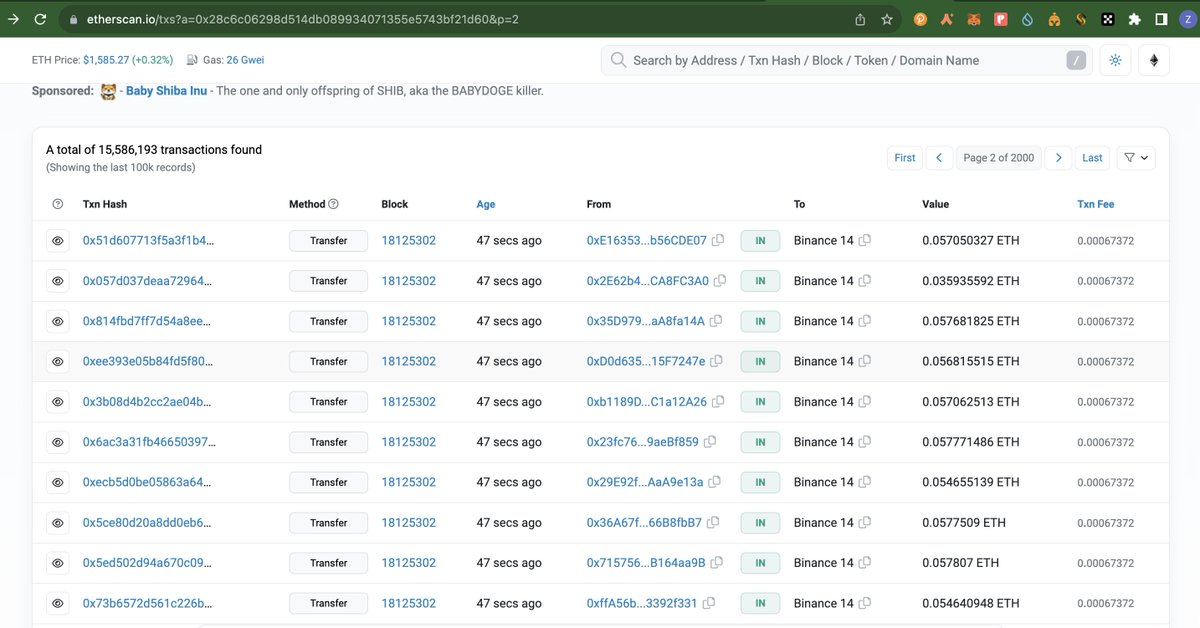This screenshot has height=628, width=1200.
Task: Toggle light/dark theme with the sun icon
Action: pos(1115,60)
